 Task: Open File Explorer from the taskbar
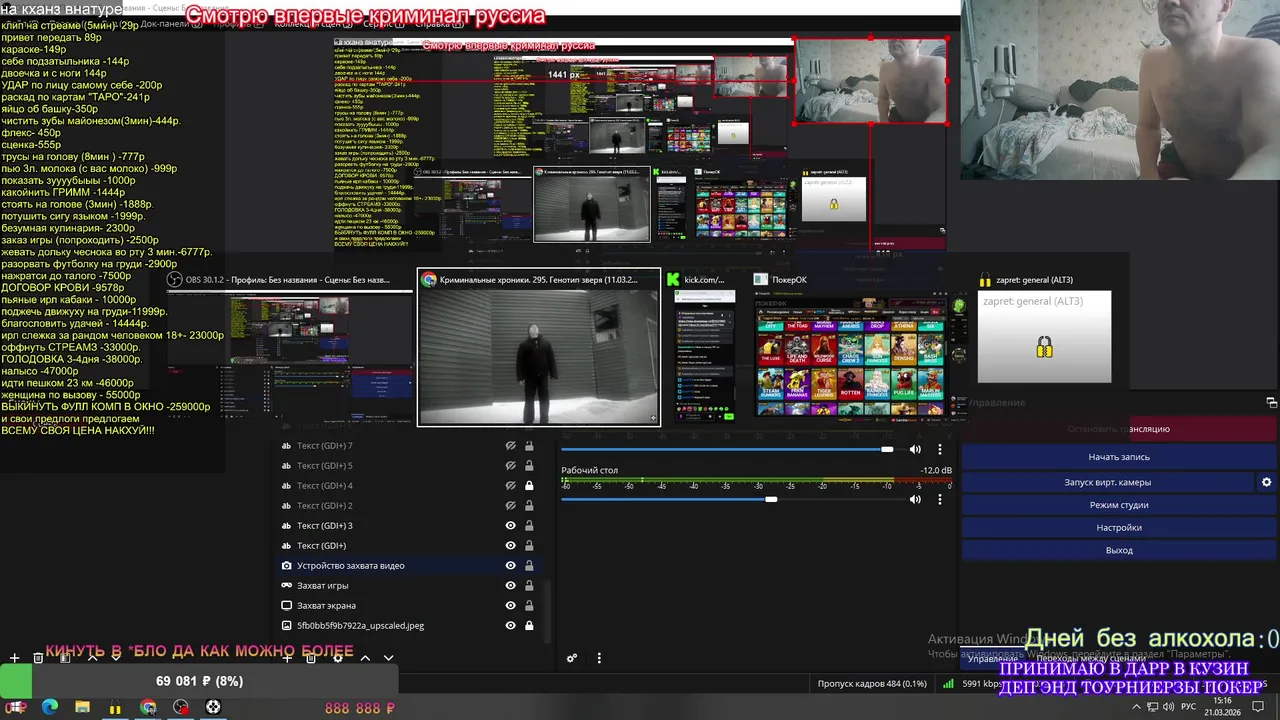click(82, 707)
